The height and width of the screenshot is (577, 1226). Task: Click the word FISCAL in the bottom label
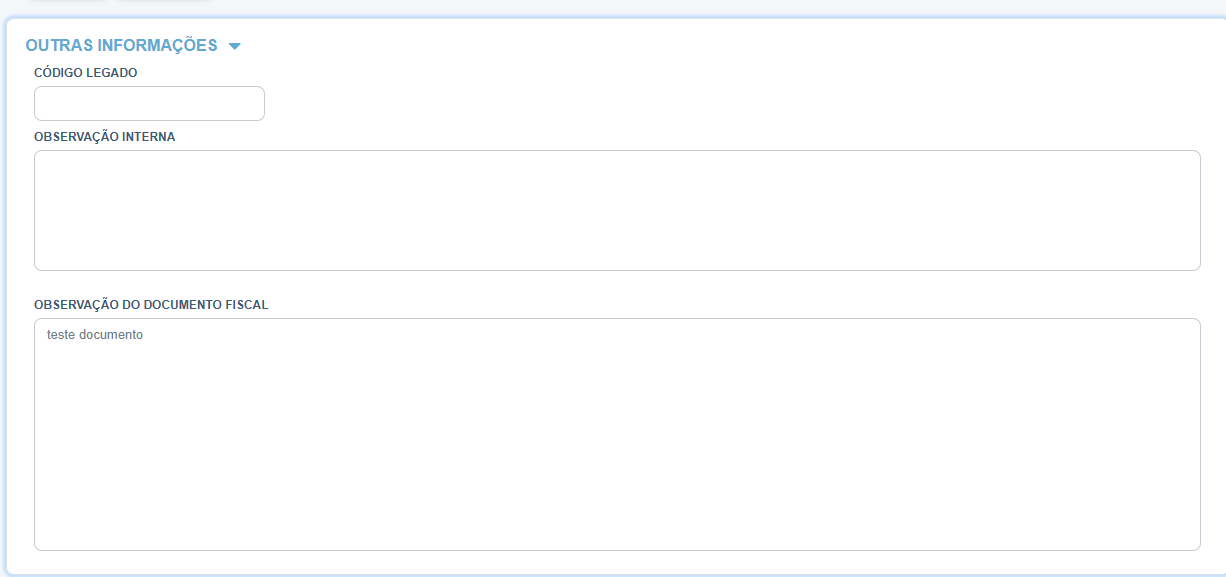[247, 305]
